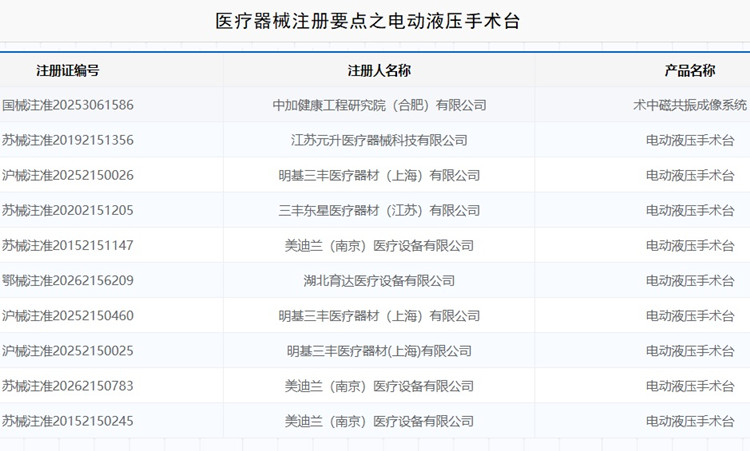Click registration number 国械注准20253061586
This screenshot has height=451, width=750.
68,105
